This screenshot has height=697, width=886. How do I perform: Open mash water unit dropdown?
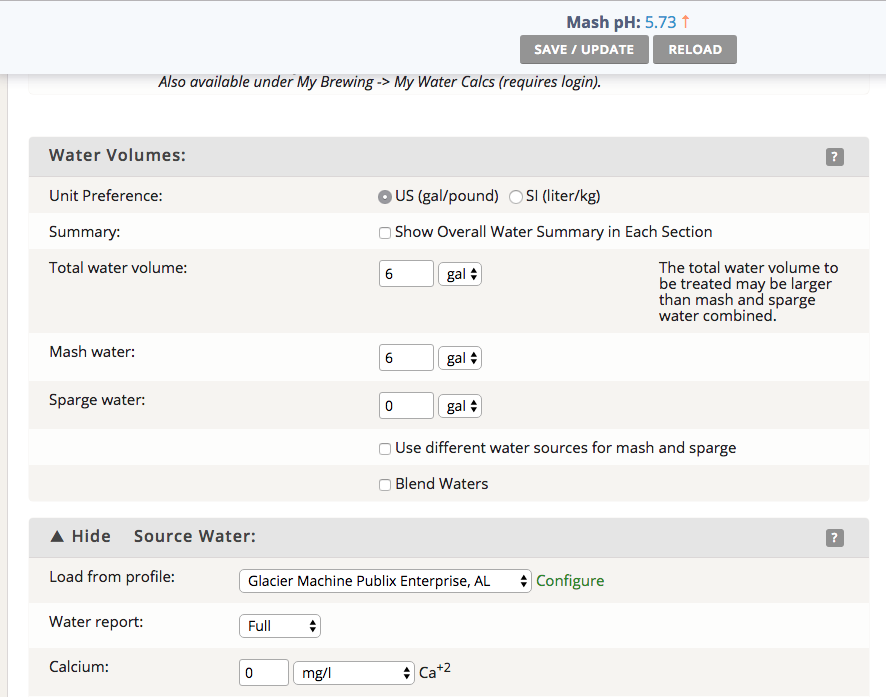(x=460, y=358)
